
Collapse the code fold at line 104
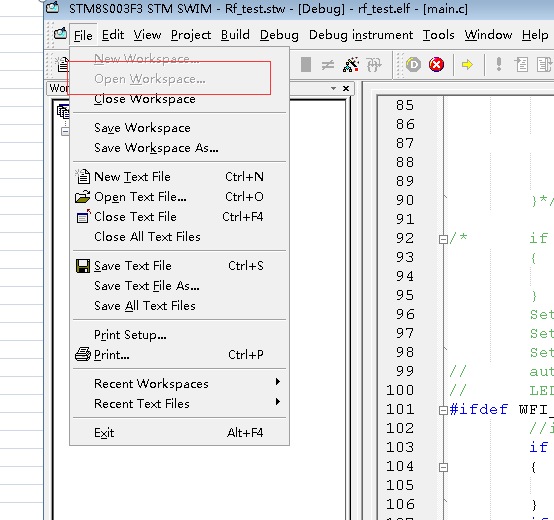[443, 467]
